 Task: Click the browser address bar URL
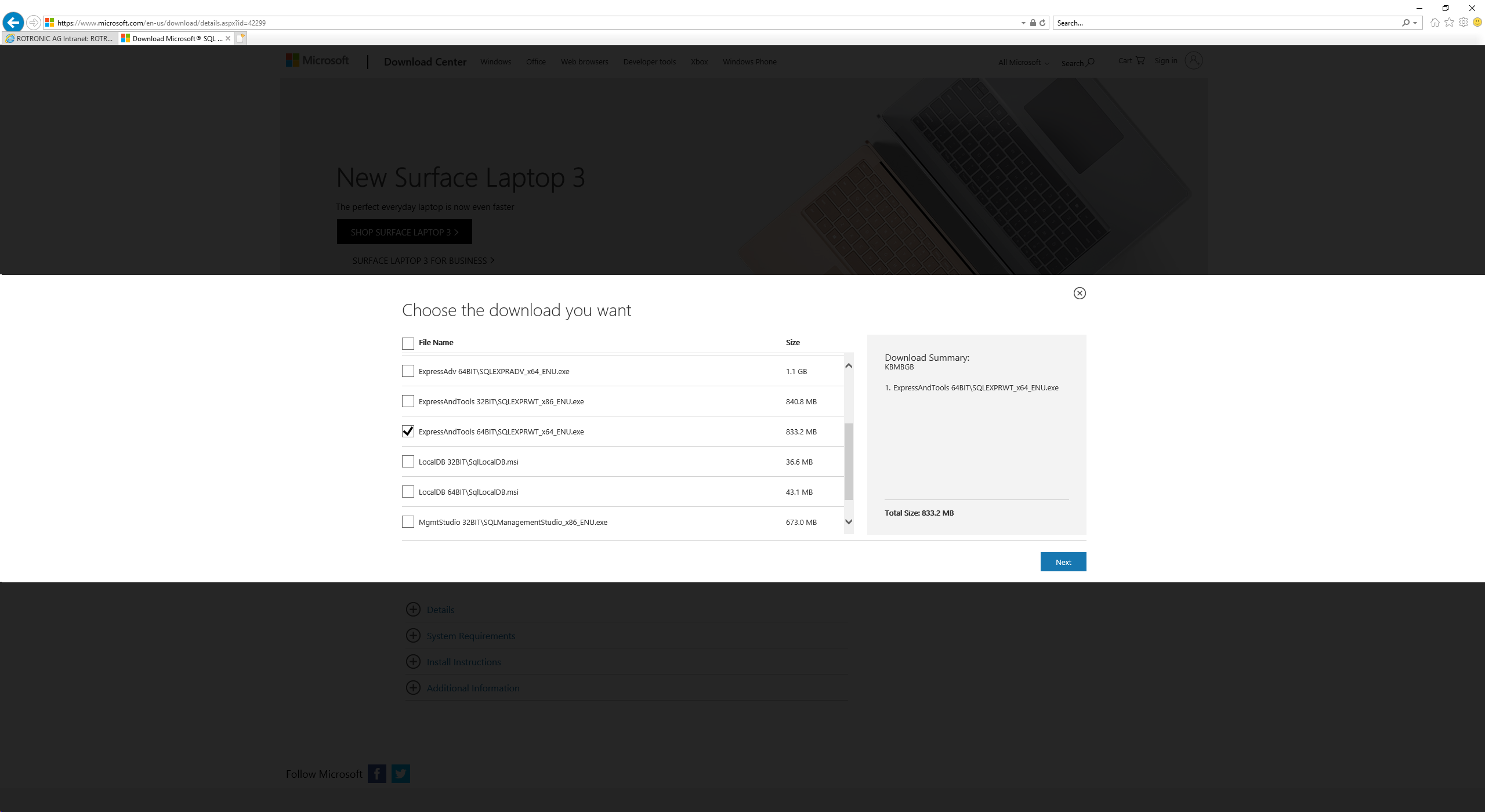[161, 23]
